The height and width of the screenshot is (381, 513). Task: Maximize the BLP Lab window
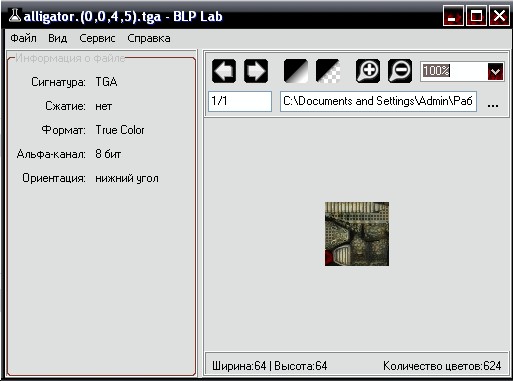pyautogui.click(x=476, y=16)
